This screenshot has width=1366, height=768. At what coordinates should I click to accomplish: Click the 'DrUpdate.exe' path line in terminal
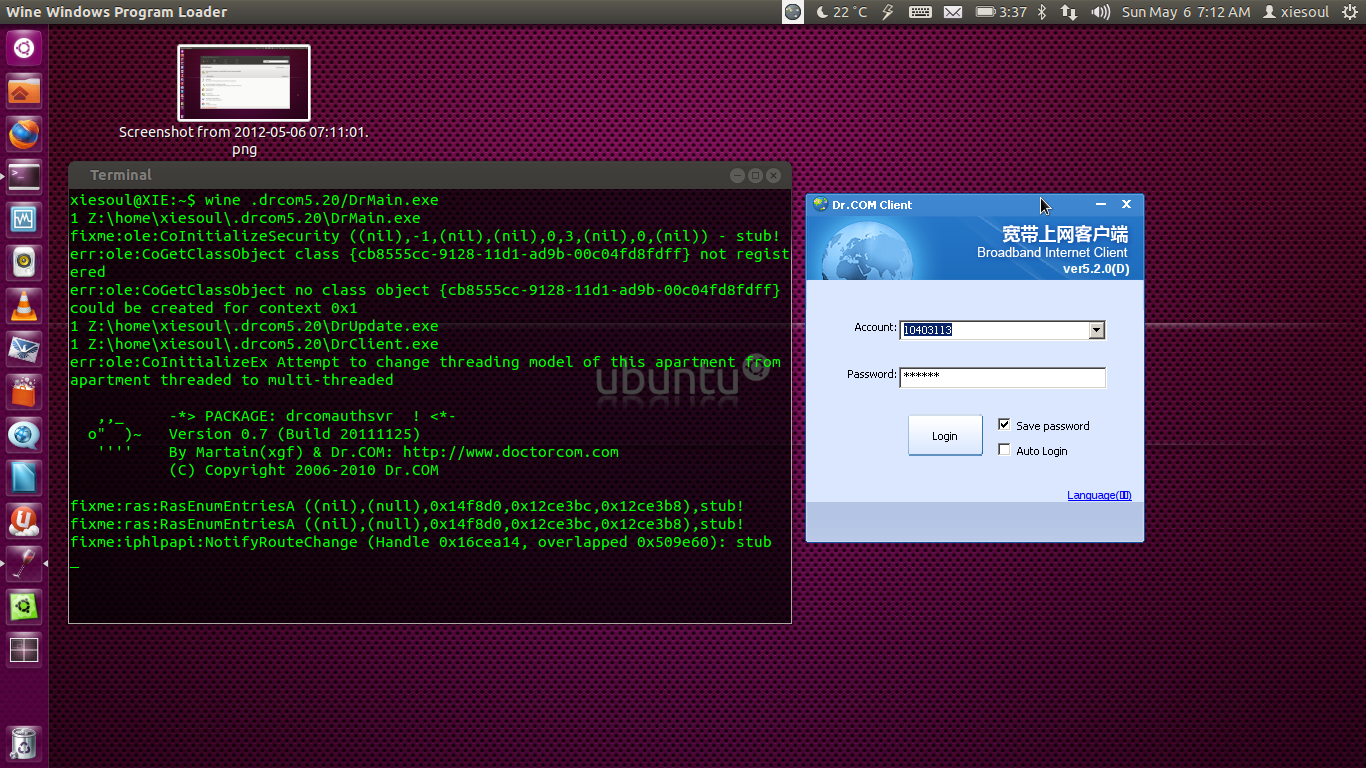254,326
